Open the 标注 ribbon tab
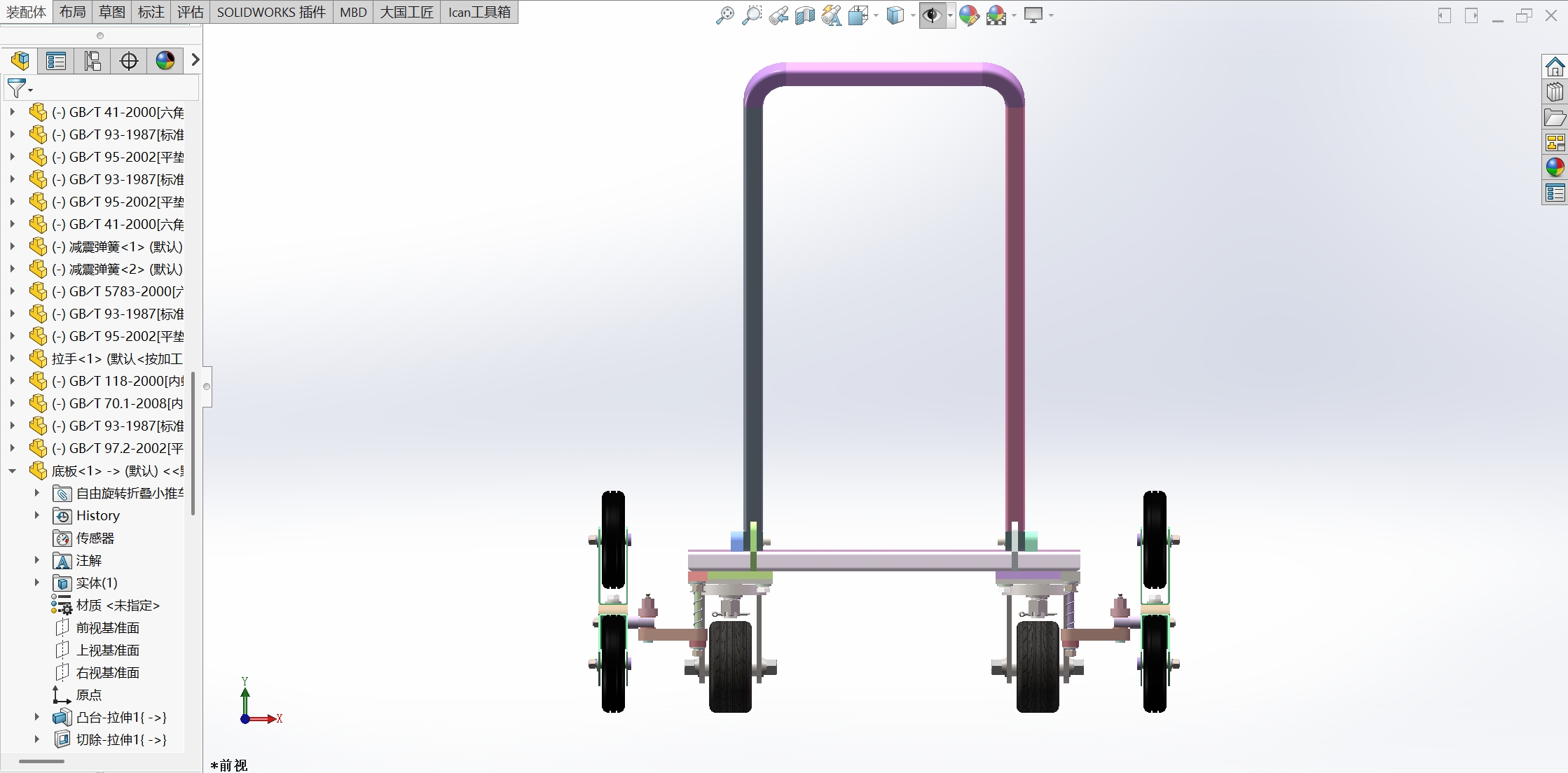The height and width of the screenshot is (773, 1568). click(151, 12)
